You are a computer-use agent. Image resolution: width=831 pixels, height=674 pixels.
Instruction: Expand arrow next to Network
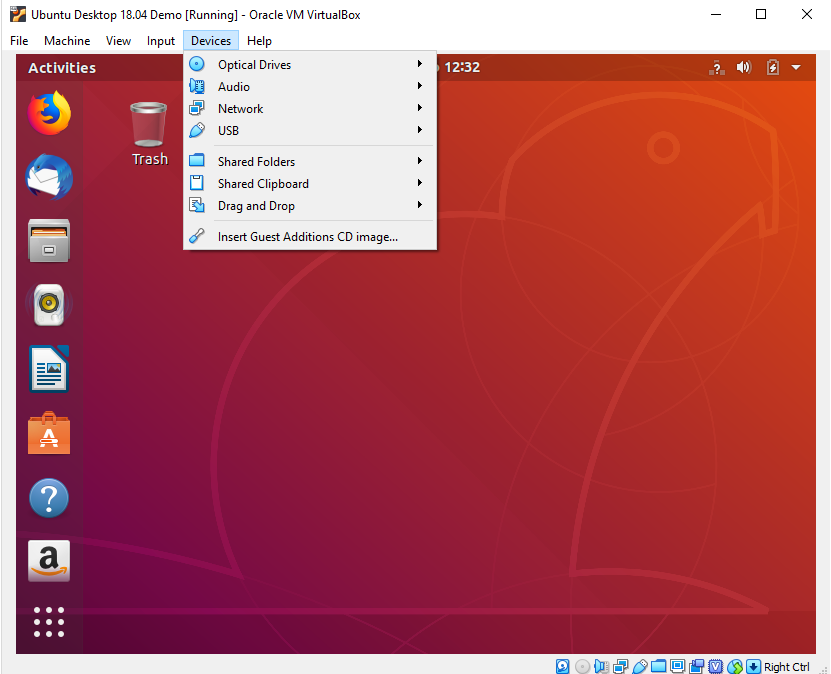pos(420,108)
